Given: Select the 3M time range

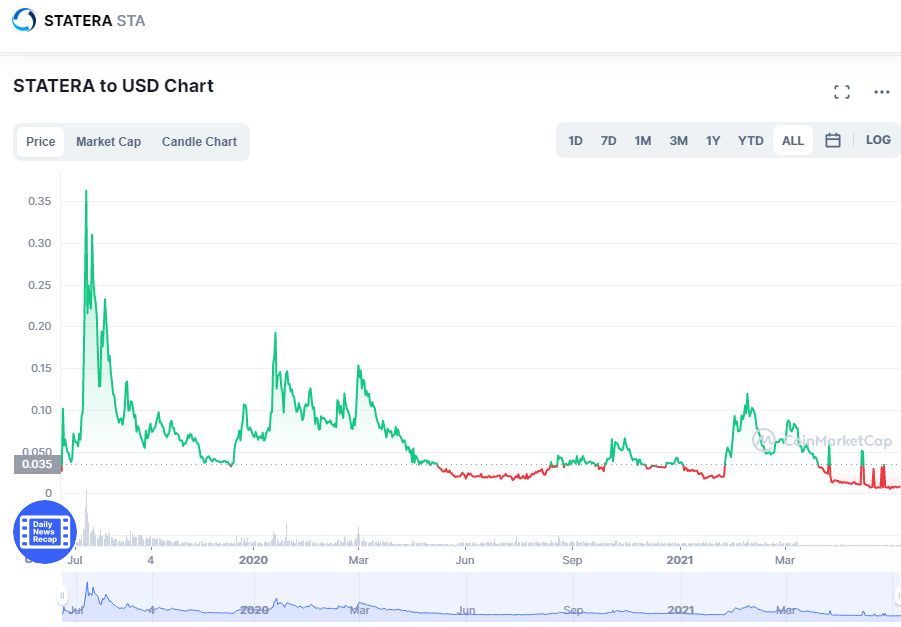Looking at the screenshot, I should tap(679, 141).
